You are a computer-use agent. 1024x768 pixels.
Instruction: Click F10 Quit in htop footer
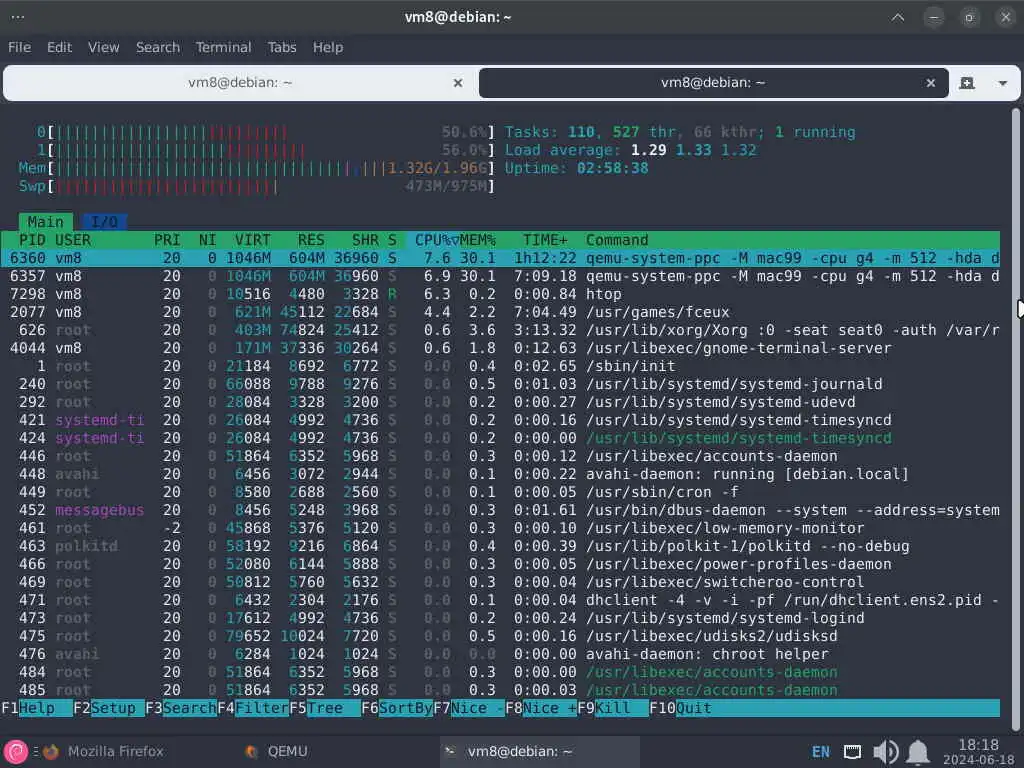click(x=680, y=708)
